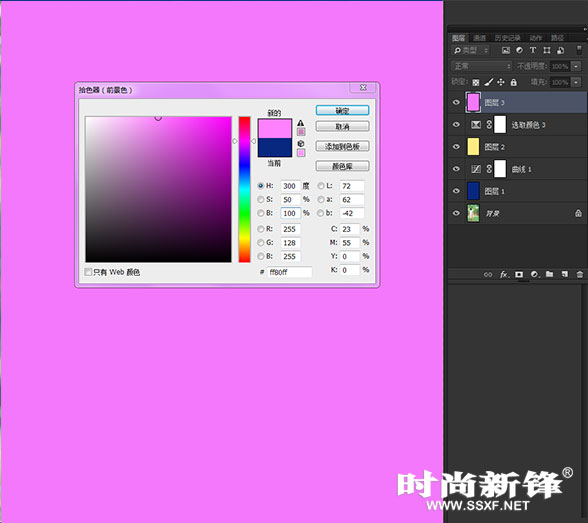Switch to the 图层 tab
Image resolution: width=588 pixels, height=523 pixels.
(458, 38)
